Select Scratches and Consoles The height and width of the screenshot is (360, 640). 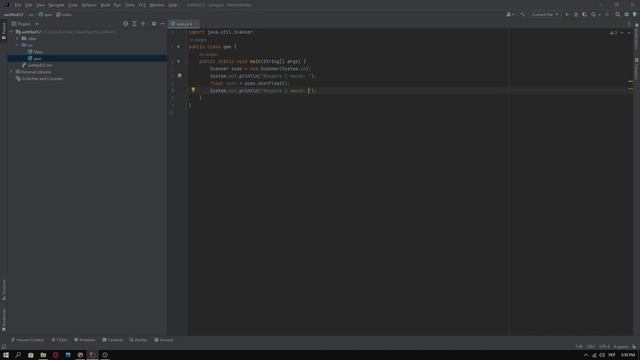[x=40, y=78]
